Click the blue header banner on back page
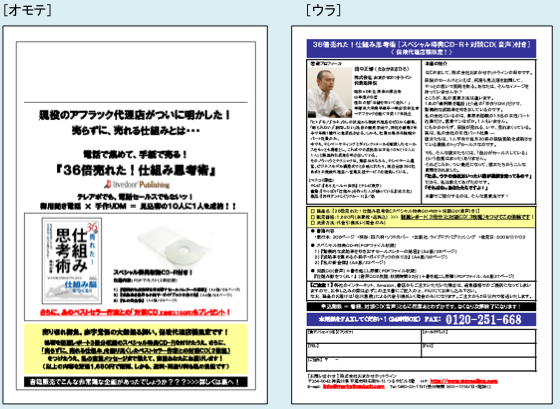The image size is (560, 409). [x=421, y=48]
